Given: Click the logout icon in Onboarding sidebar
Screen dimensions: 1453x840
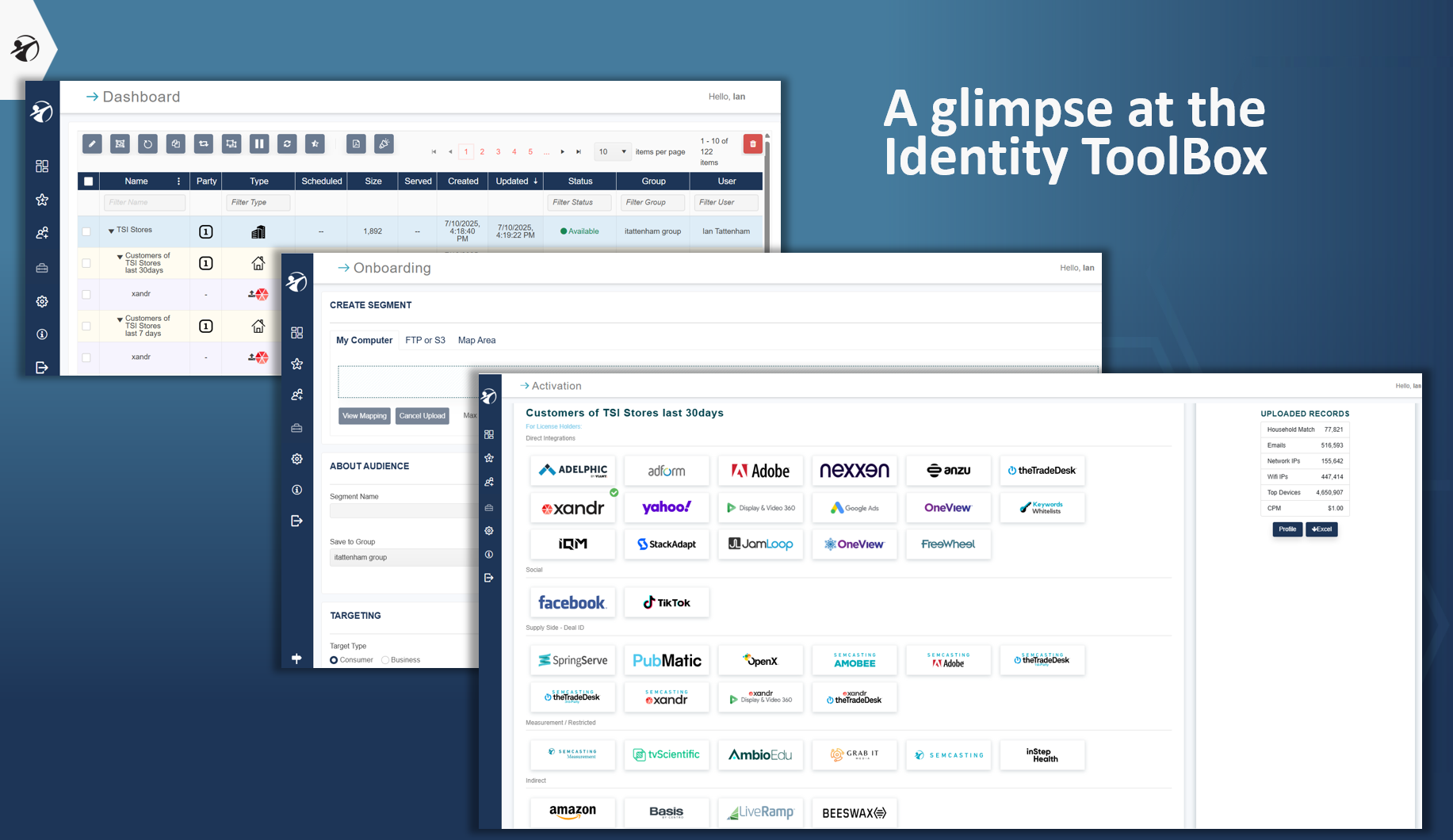Looking at the screenshot, I should (x=297, y=521).
